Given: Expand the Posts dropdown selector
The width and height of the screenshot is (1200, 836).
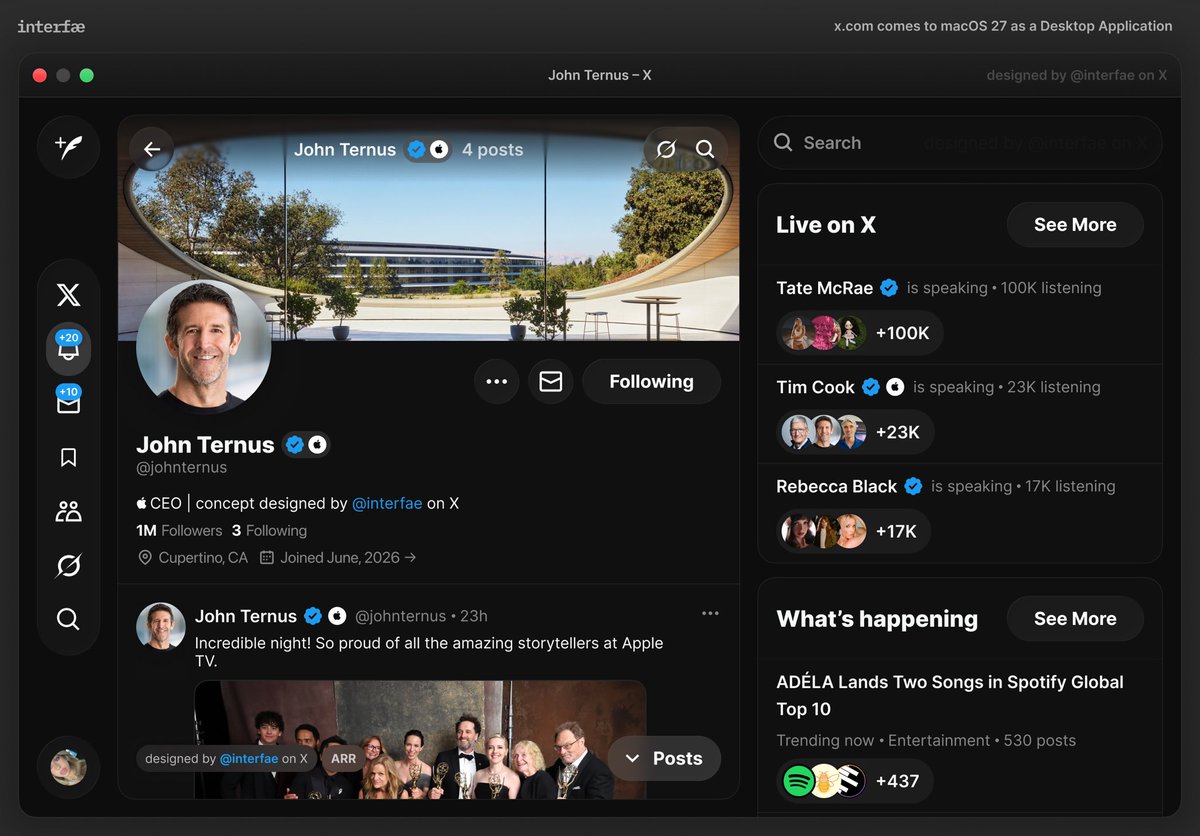Looking at the screenshot, I should (664, 758).
